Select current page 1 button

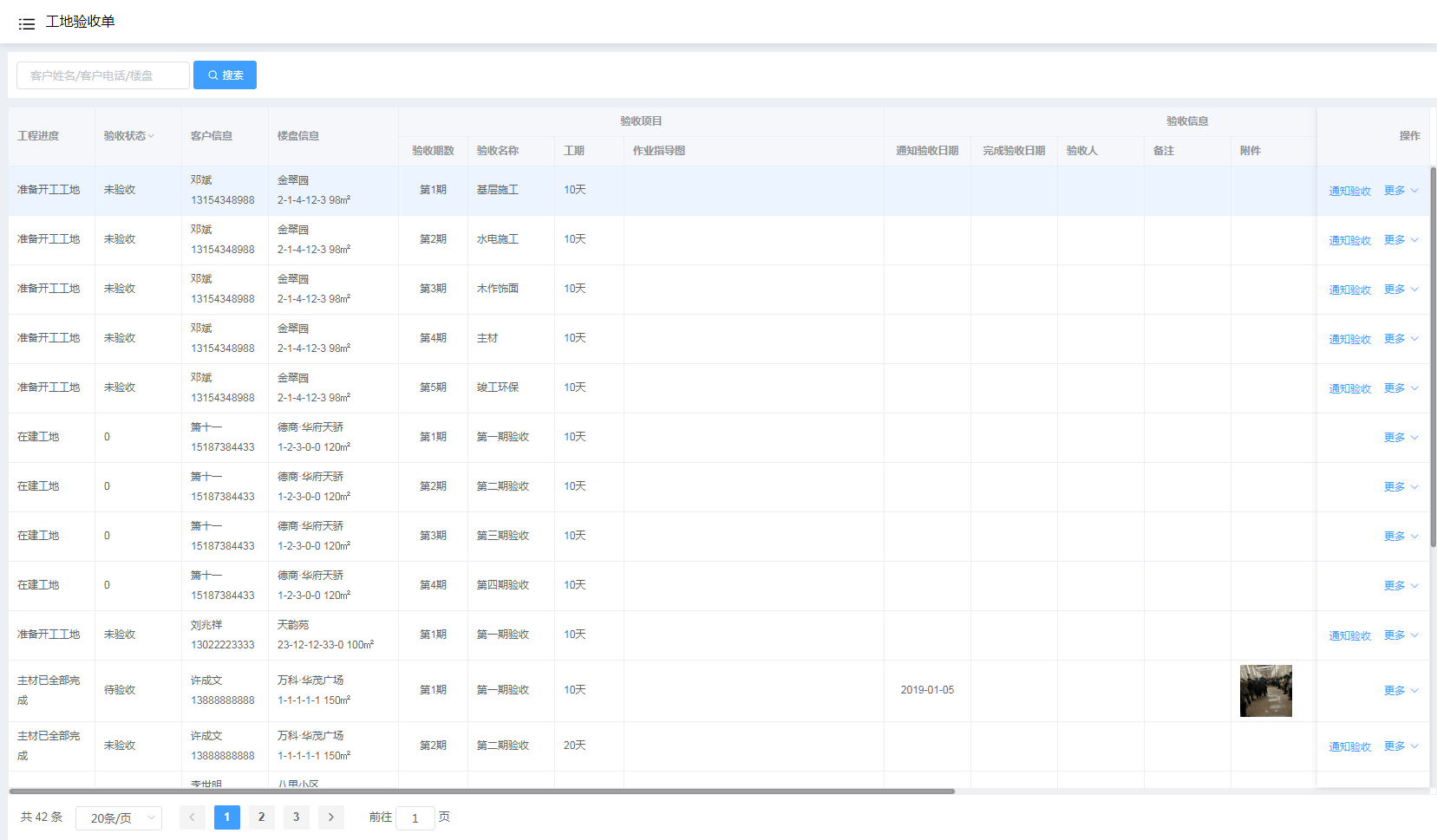226,817
